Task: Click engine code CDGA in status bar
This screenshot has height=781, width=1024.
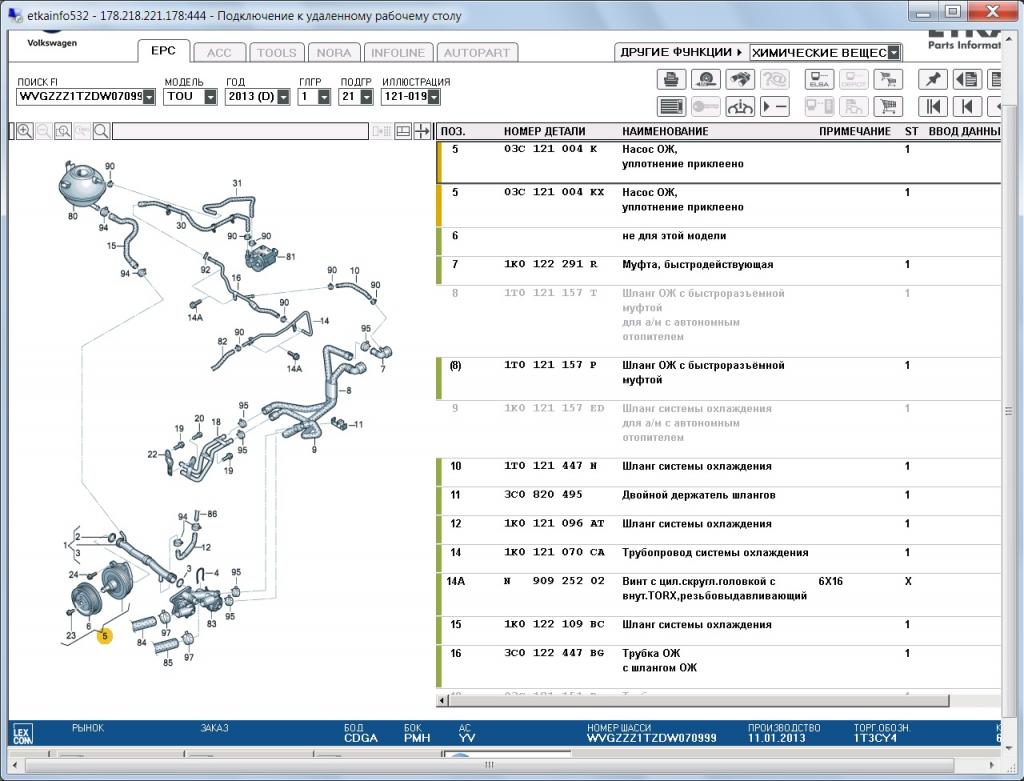Action: coord(360,738)
